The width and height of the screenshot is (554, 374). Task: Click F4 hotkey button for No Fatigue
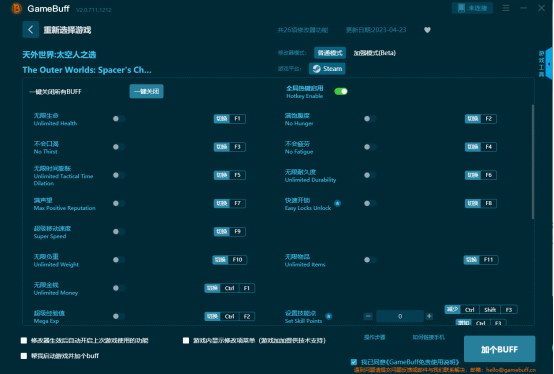click(481, 147)
